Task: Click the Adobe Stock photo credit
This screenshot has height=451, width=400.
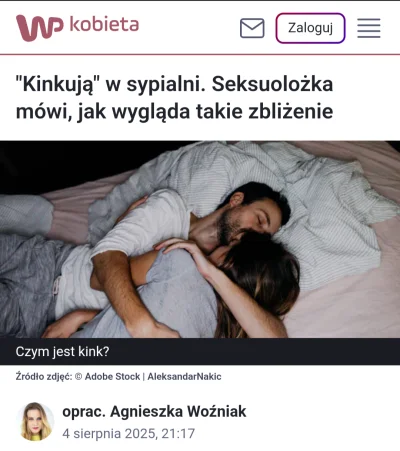Action: (112, 377)
